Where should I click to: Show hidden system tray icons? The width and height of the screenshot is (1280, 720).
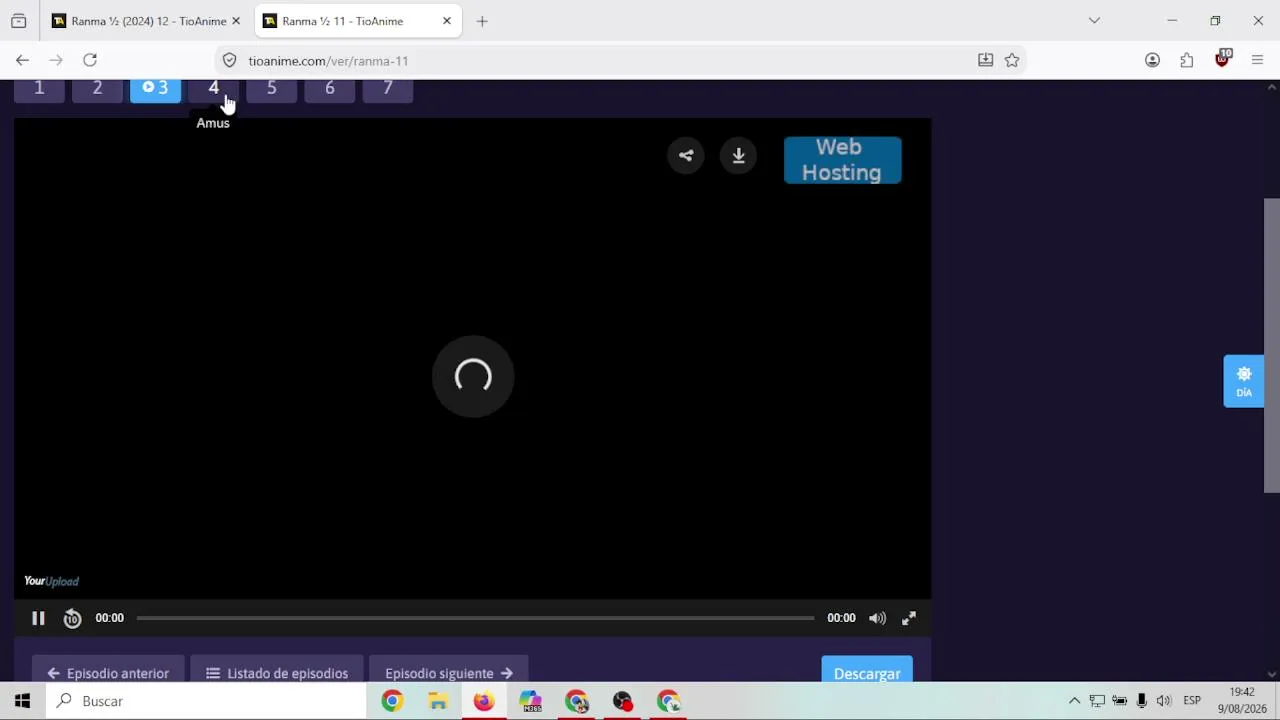[1074, 701]
